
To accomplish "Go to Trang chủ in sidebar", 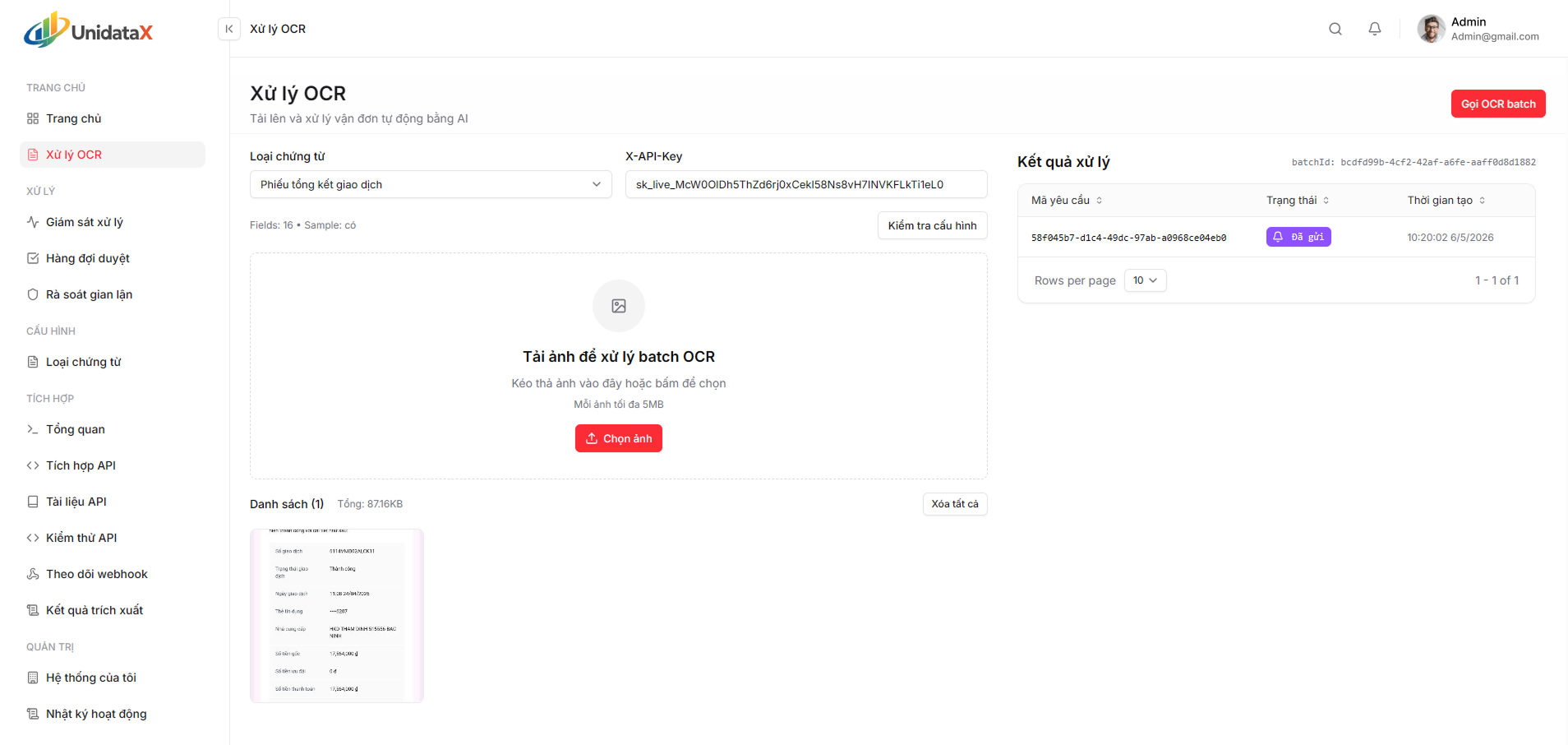I will click(113, 118).
